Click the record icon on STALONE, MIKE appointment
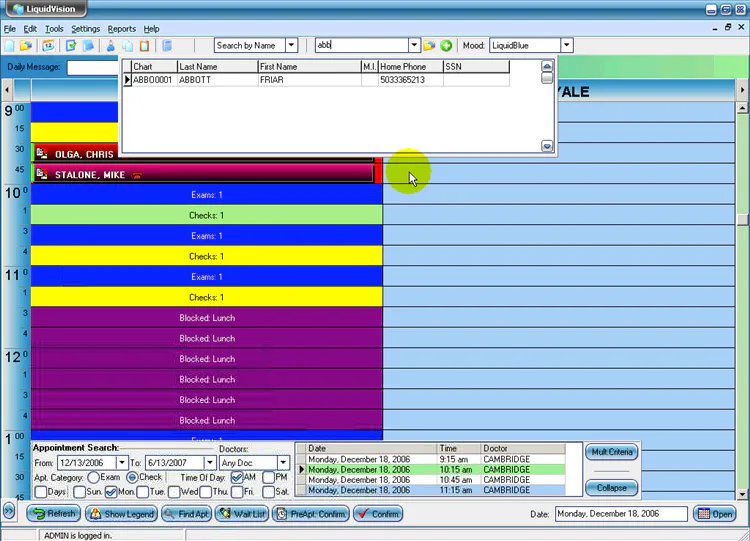750x541 pixels. pos(42,174)
